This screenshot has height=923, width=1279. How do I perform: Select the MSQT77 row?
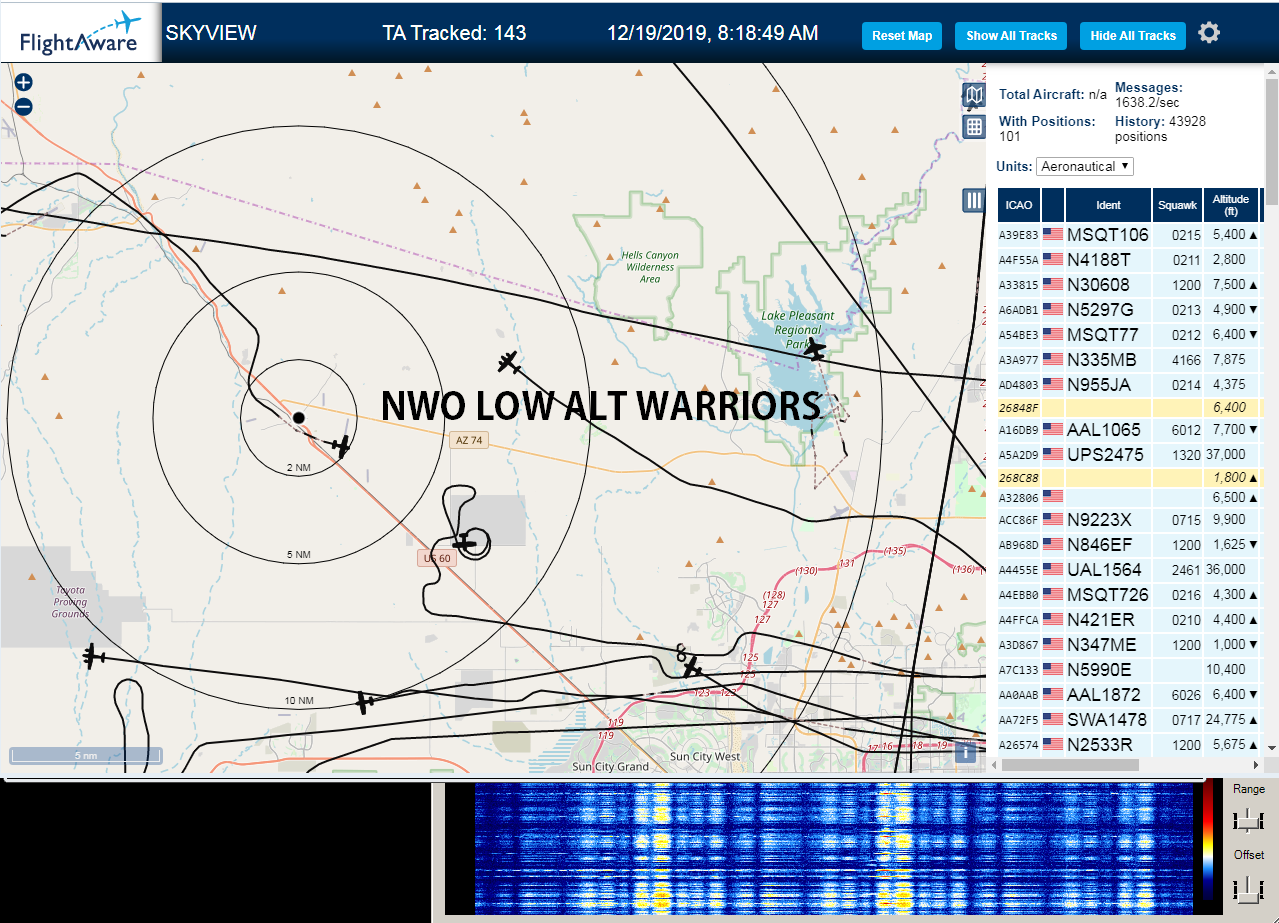[x=1130, y=334]
